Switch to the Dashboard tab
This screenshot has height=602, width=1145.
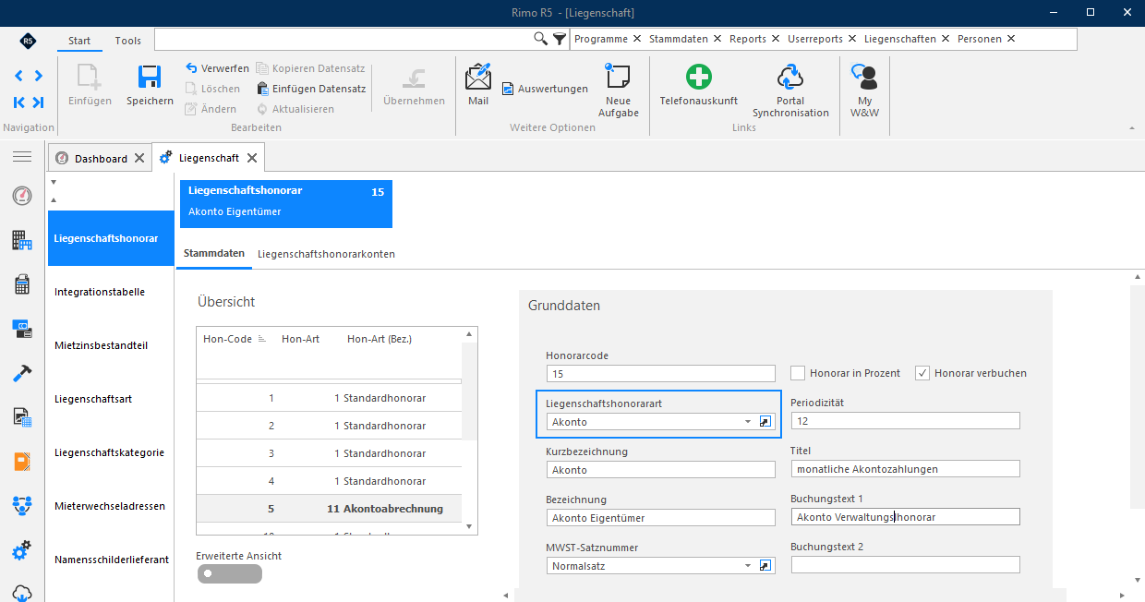101,159
